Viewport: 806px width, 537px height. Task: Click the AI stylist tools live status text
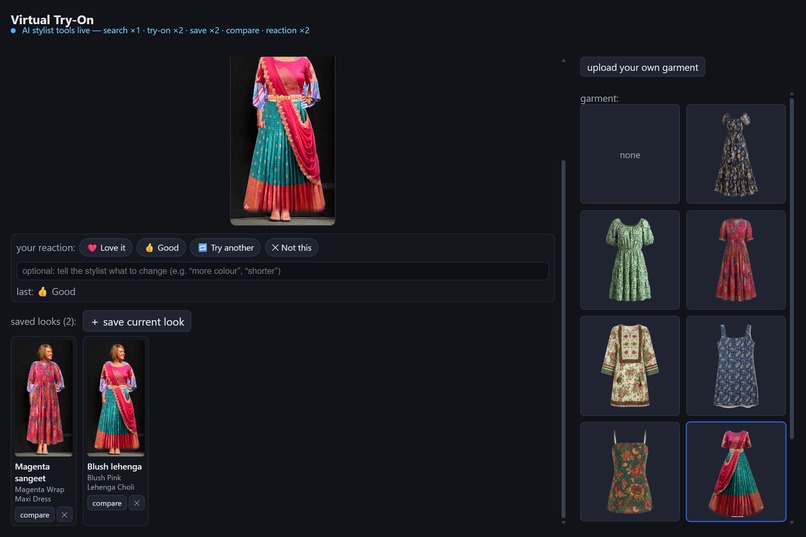[165, 30]
